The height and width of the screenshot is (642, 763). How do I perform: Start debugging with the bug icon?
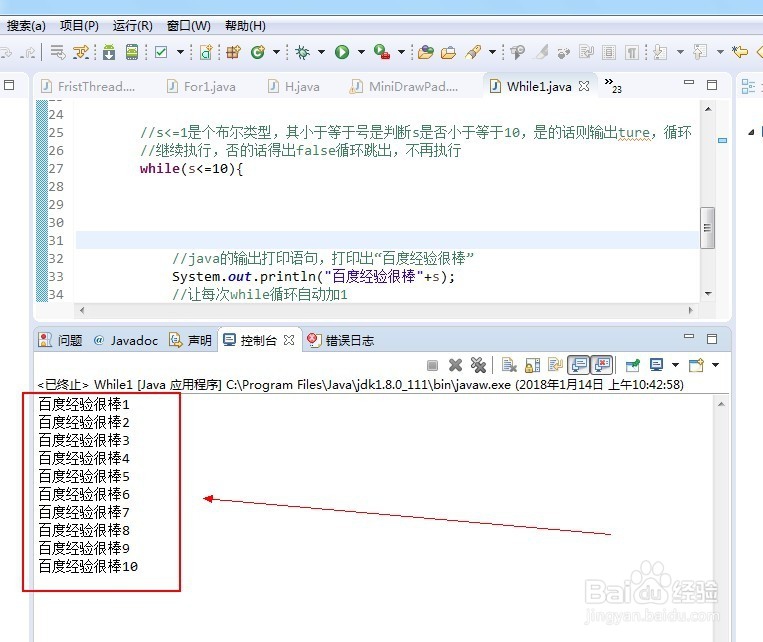pos(302,52)
